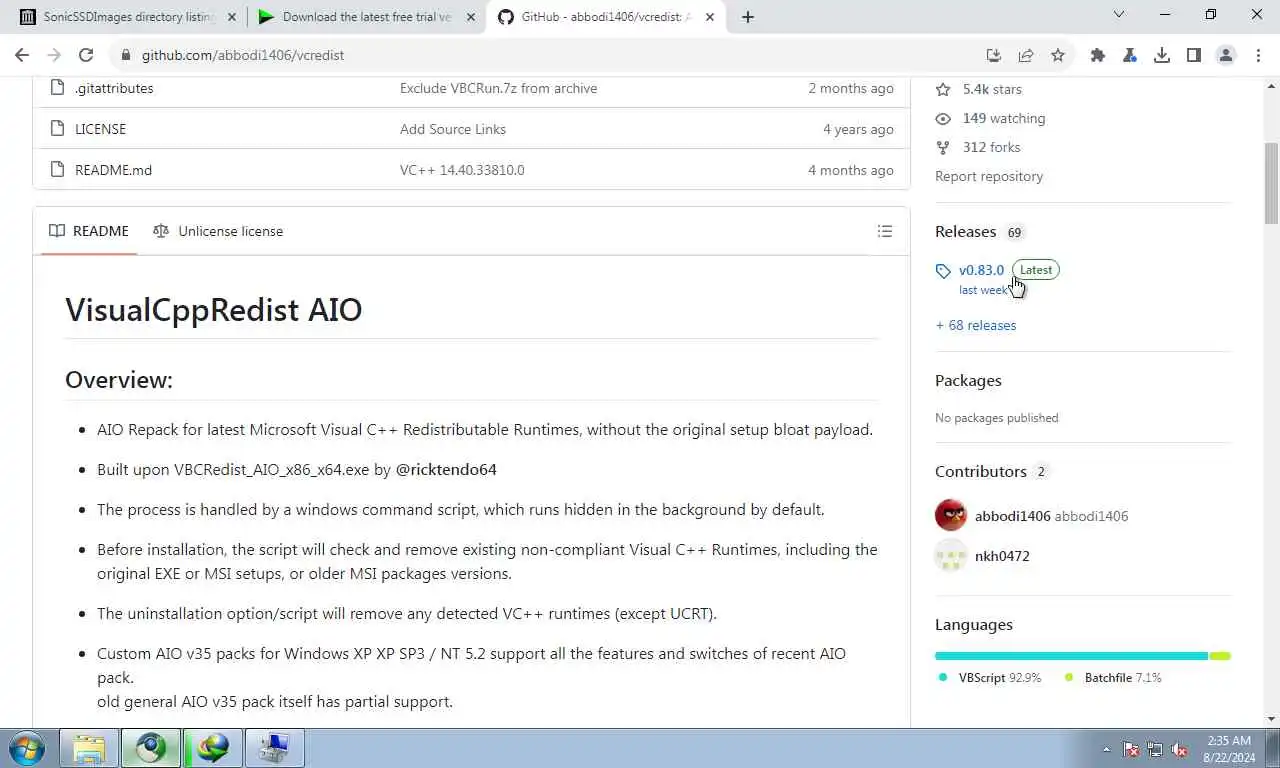Click abbodi1406 contributor avatar
Image resolution: width=1280 pixels, height=768 pixels.
click(951, 516)
